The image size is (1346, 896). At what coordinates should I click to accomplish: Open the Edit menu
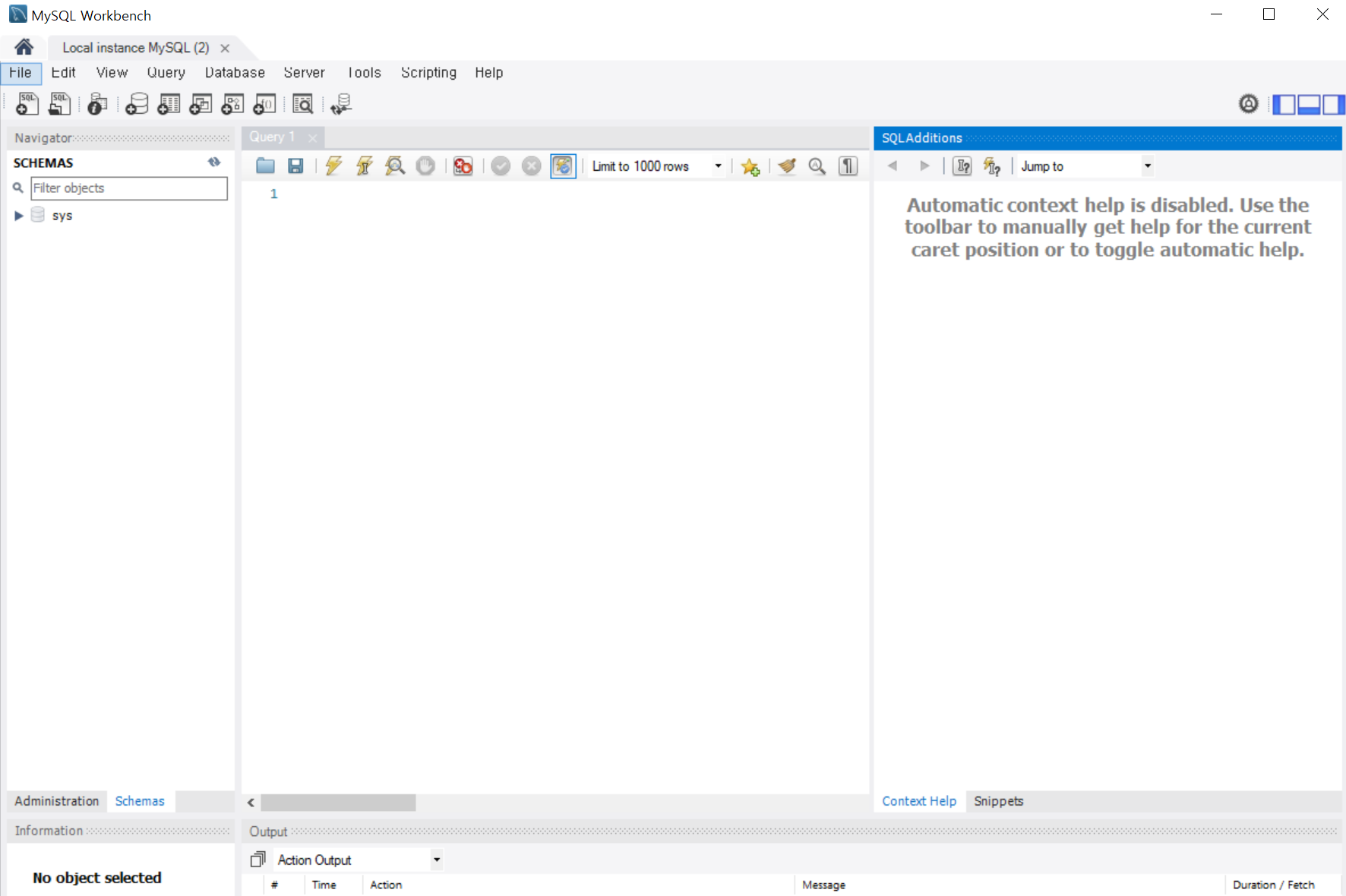coord(63,72)
